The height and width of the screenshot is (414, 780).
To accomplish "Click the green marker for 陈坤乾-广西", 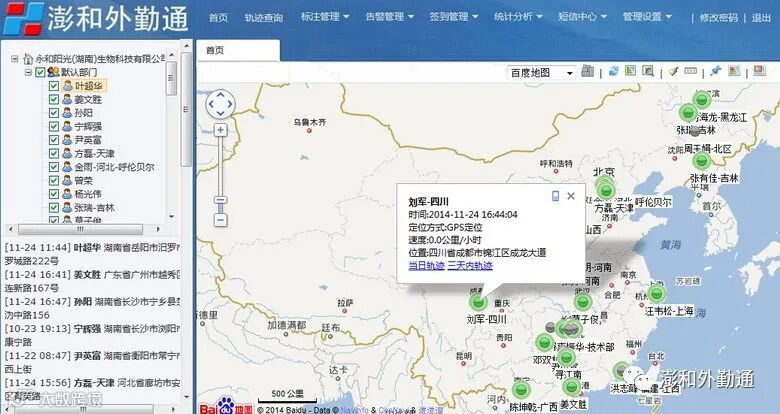I will (x=521, y=390).
